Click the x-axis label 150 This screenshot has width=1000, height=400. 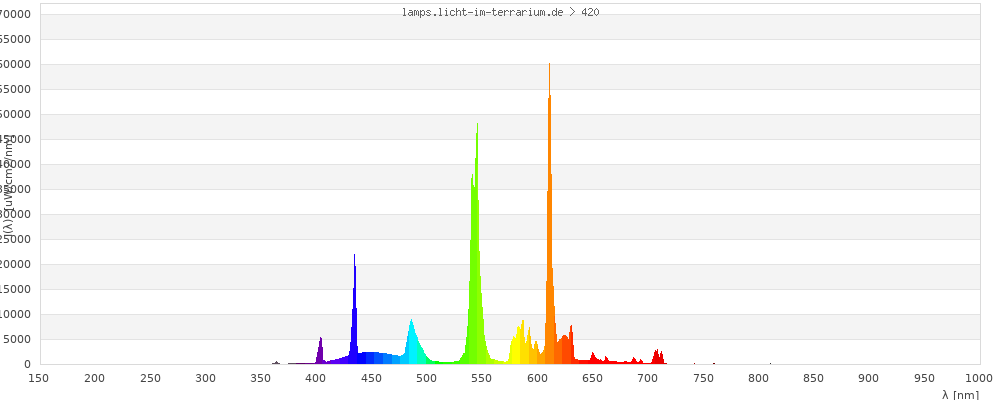tap(39, 378)
